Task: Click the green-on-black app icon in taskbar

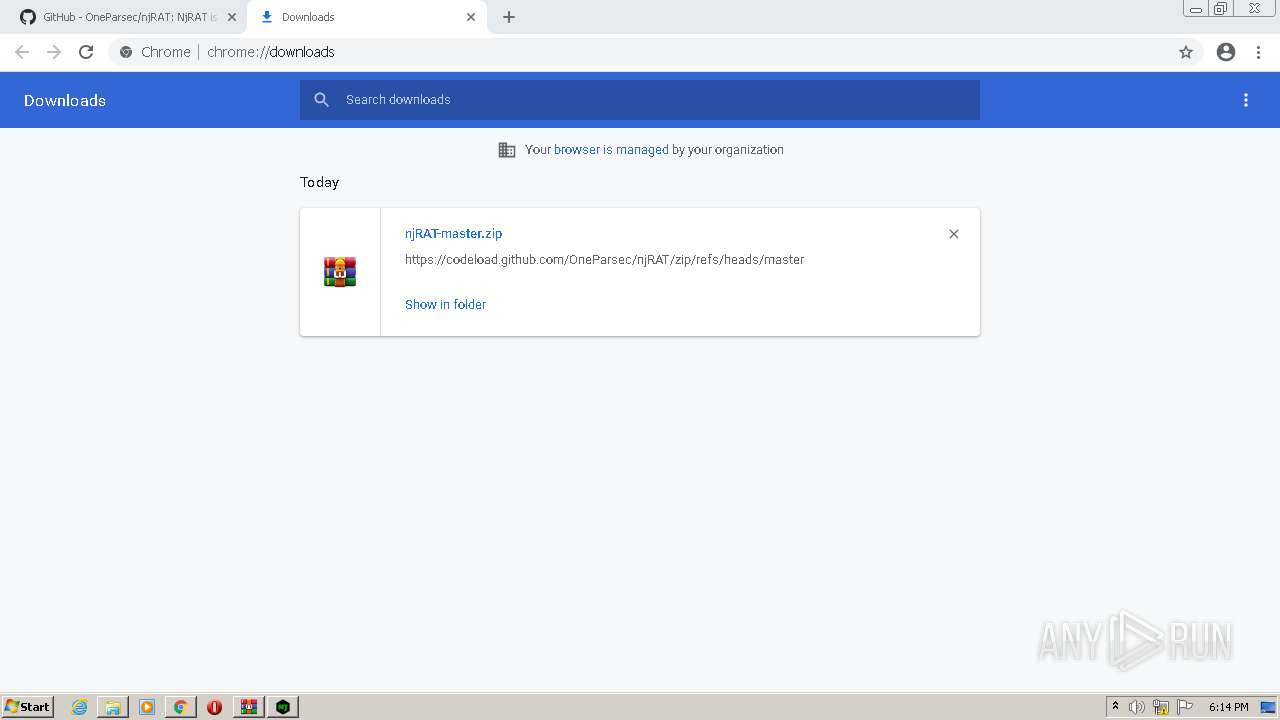Action: click(x=284, y=707)
